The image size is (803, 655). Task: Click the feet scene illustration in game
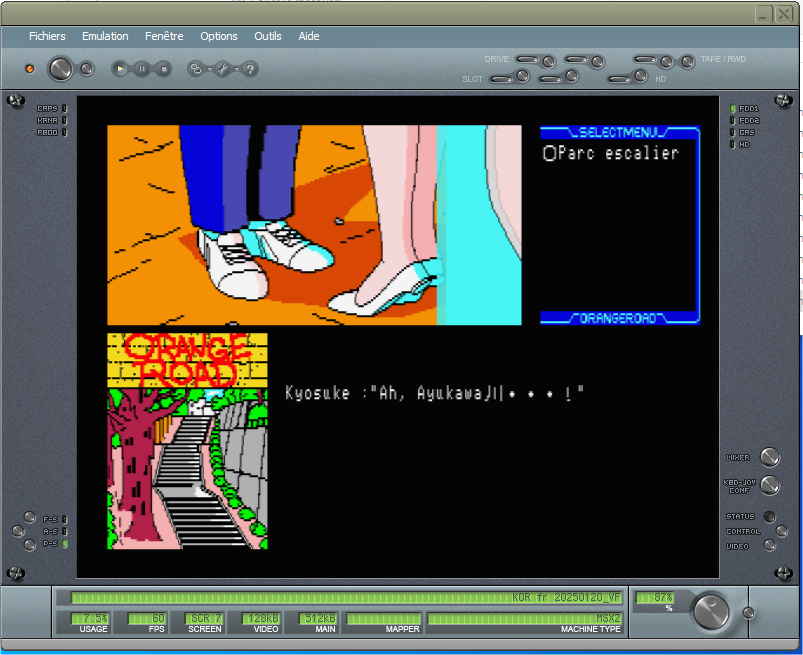(314, 225)
